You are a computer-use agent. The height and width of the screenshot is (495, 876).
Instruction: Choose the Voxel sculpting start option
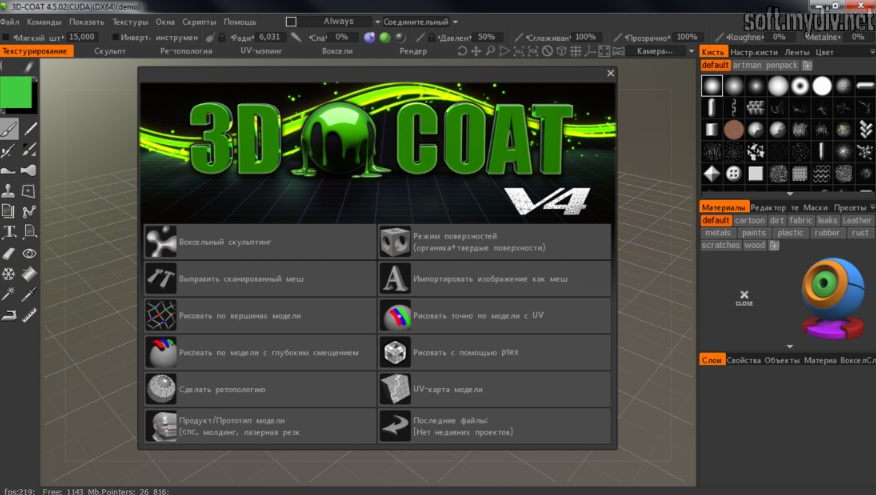260,241
